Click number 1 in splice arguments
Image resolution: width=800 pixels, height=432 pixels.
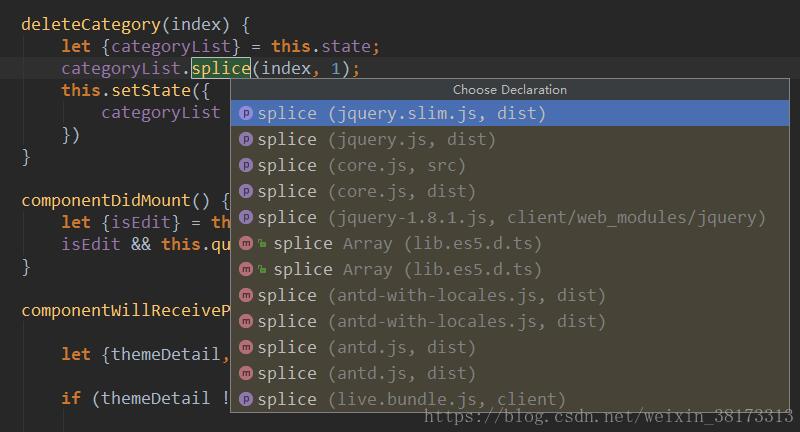point(336,68)
